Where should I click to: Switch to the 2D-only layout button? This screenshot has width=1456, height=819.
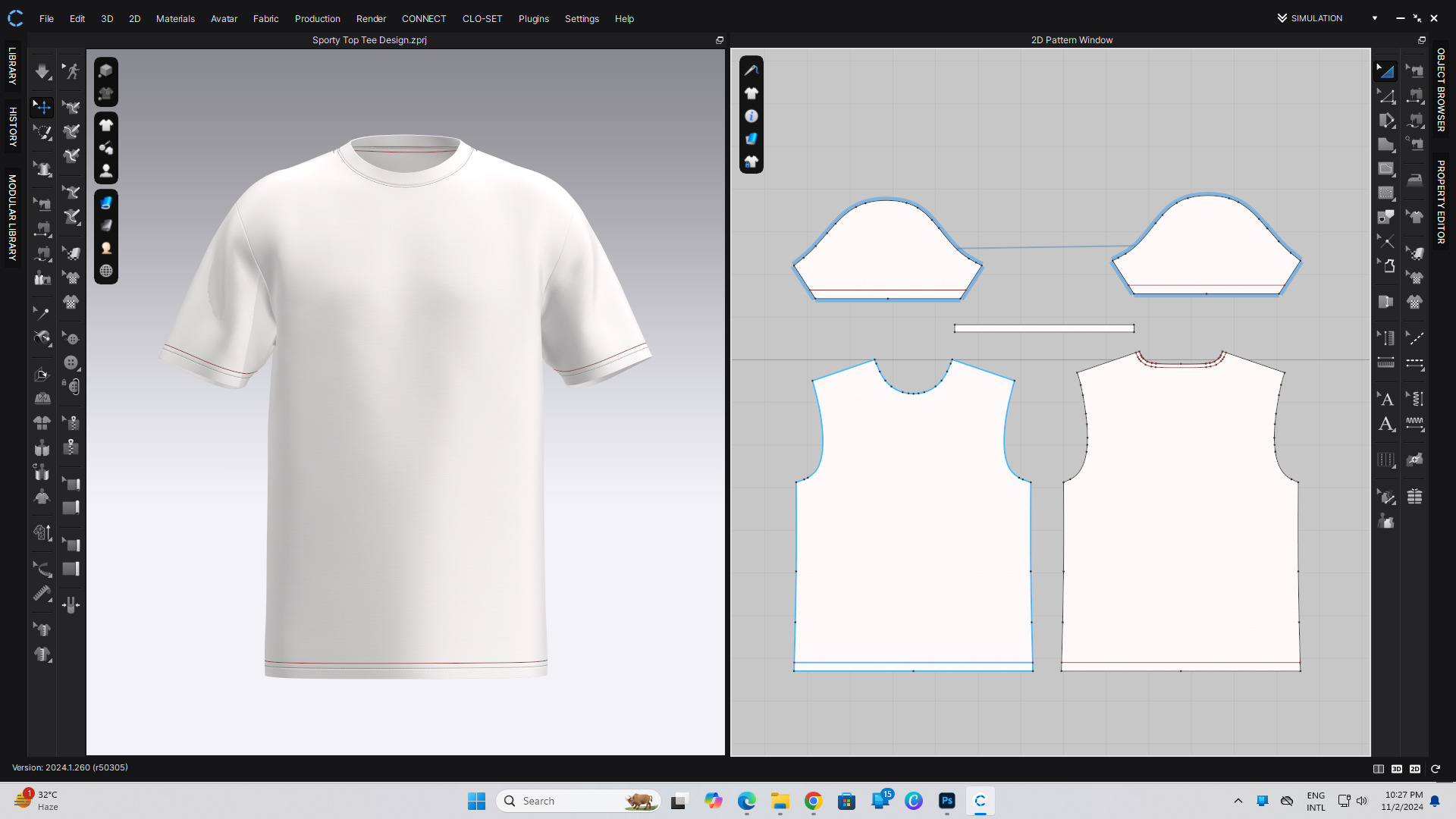pyautogui.click(x=1415, y=769)
